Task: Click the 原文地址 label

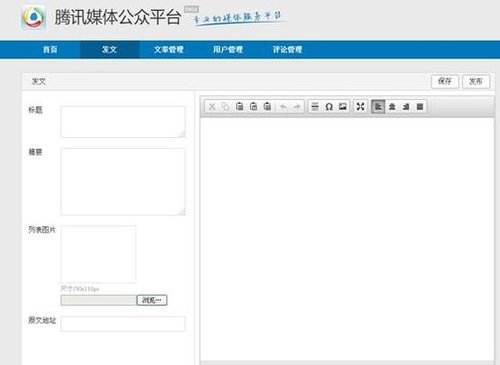Action: [x=42, y=320]
